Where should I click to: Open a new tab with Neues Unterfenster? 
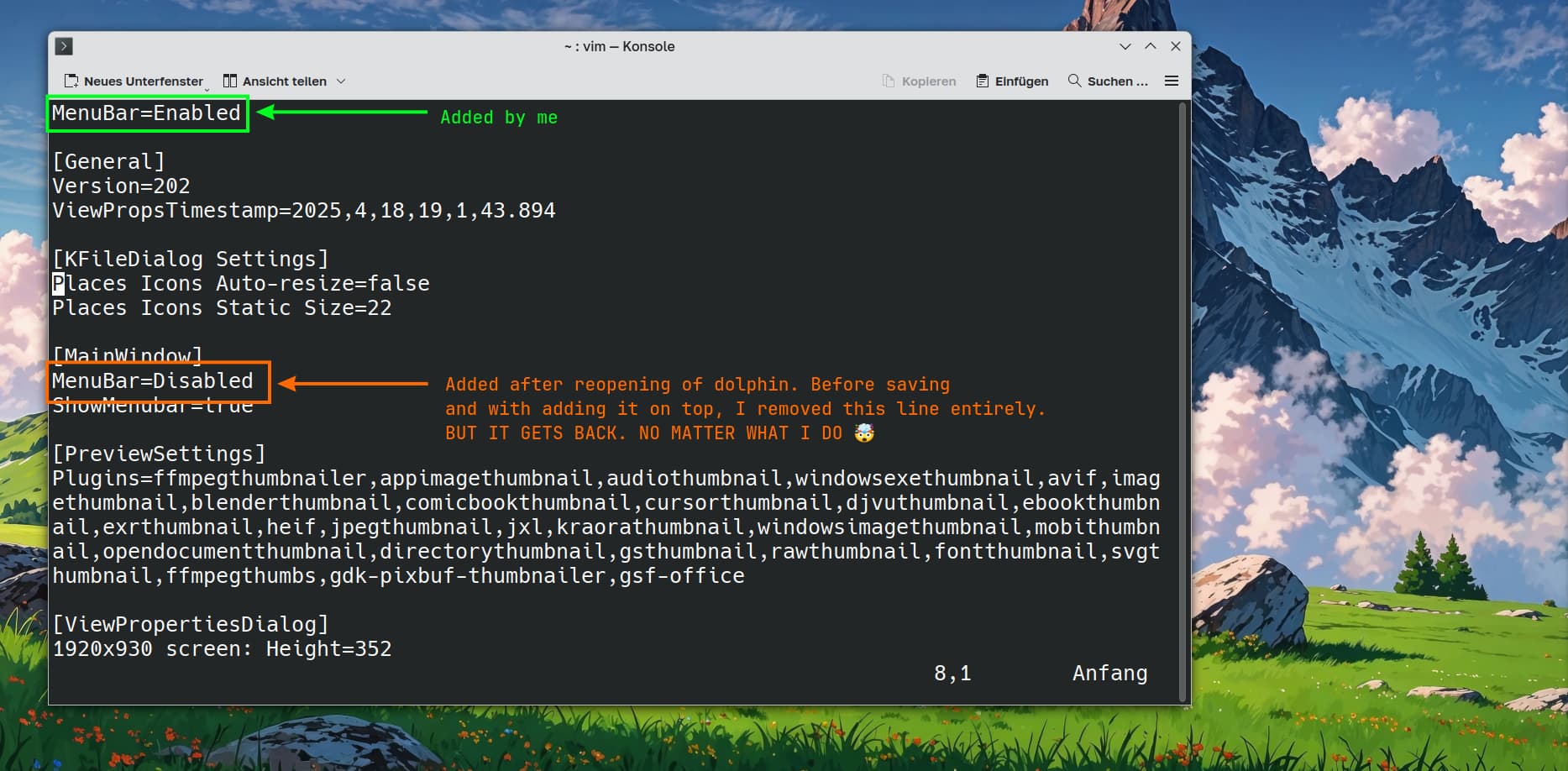tap(134, 81)
